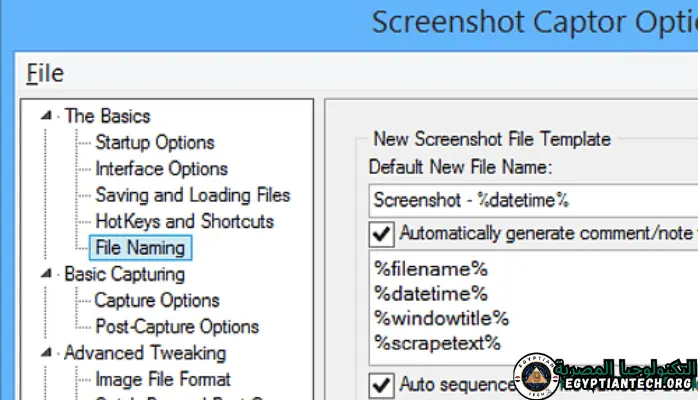Select Post-Capture Options in the tree
698x400 pixels.
(x=176, y=326)
